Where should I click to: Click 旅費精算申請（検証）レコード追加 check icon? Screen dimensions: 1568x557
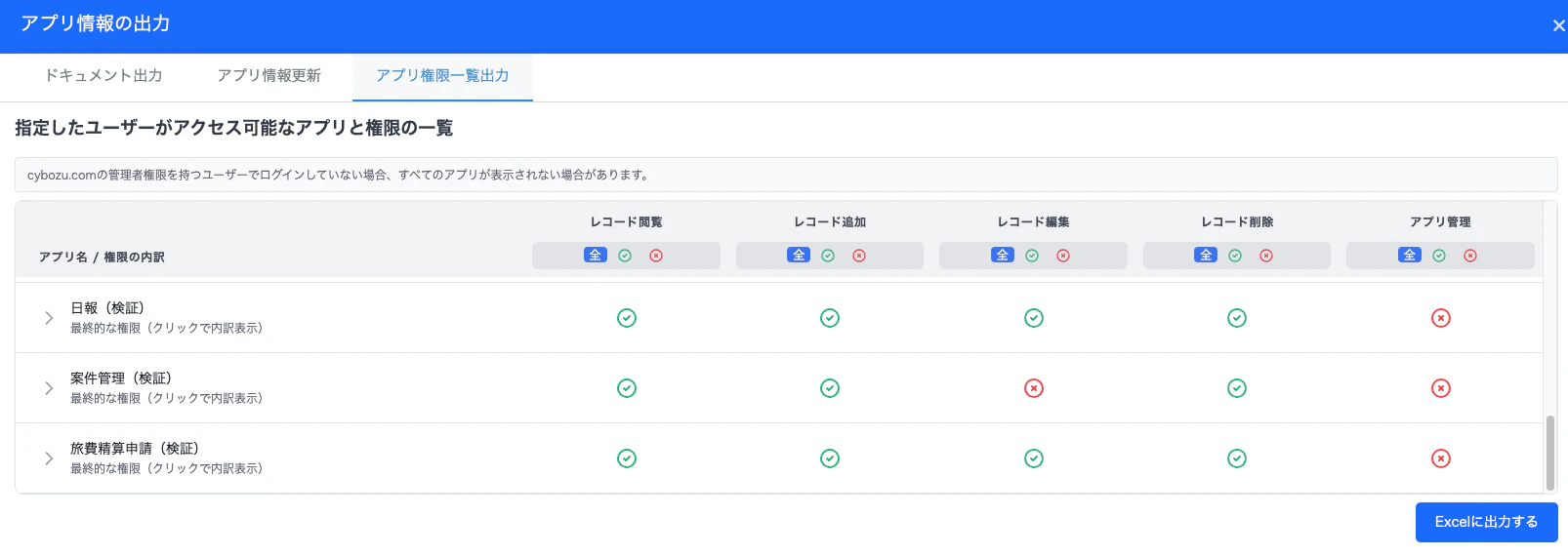coord(830,458)
